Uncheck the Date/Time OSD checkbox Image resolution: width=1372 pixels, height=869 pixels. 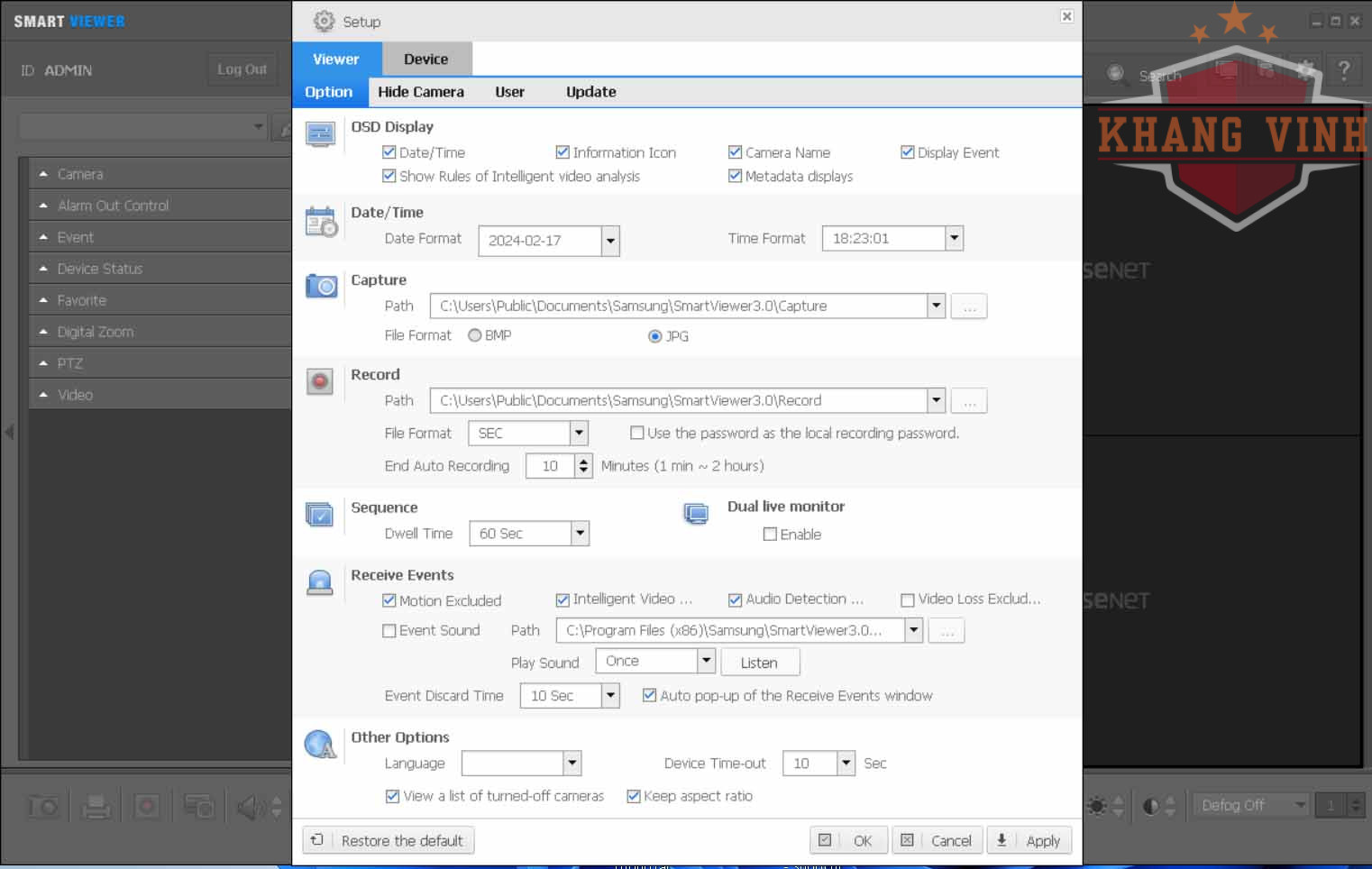389,152
